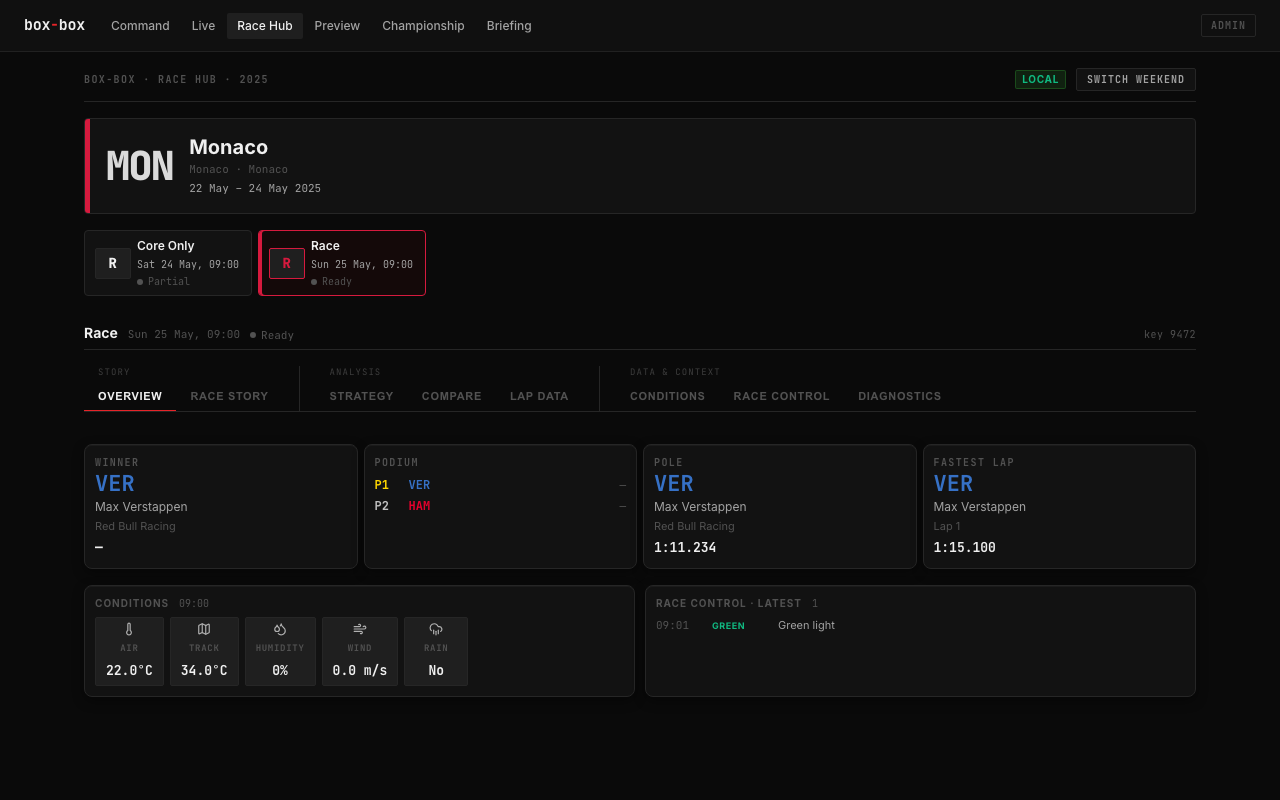Click the WINNER card's VER code
The height and width of the screenshot is (800, 1280).
[115, 484]
